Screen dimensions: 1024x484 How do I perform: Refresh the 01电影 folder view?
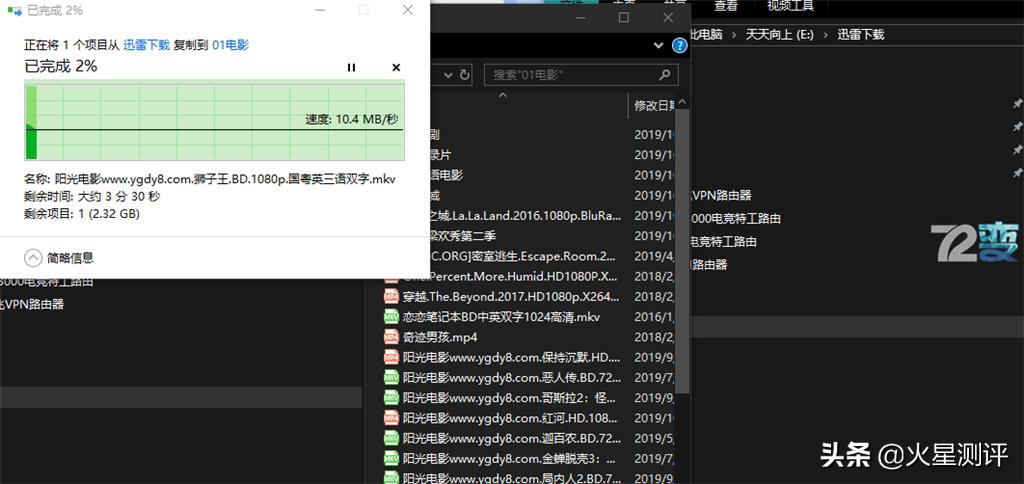(x=465, y=75)
